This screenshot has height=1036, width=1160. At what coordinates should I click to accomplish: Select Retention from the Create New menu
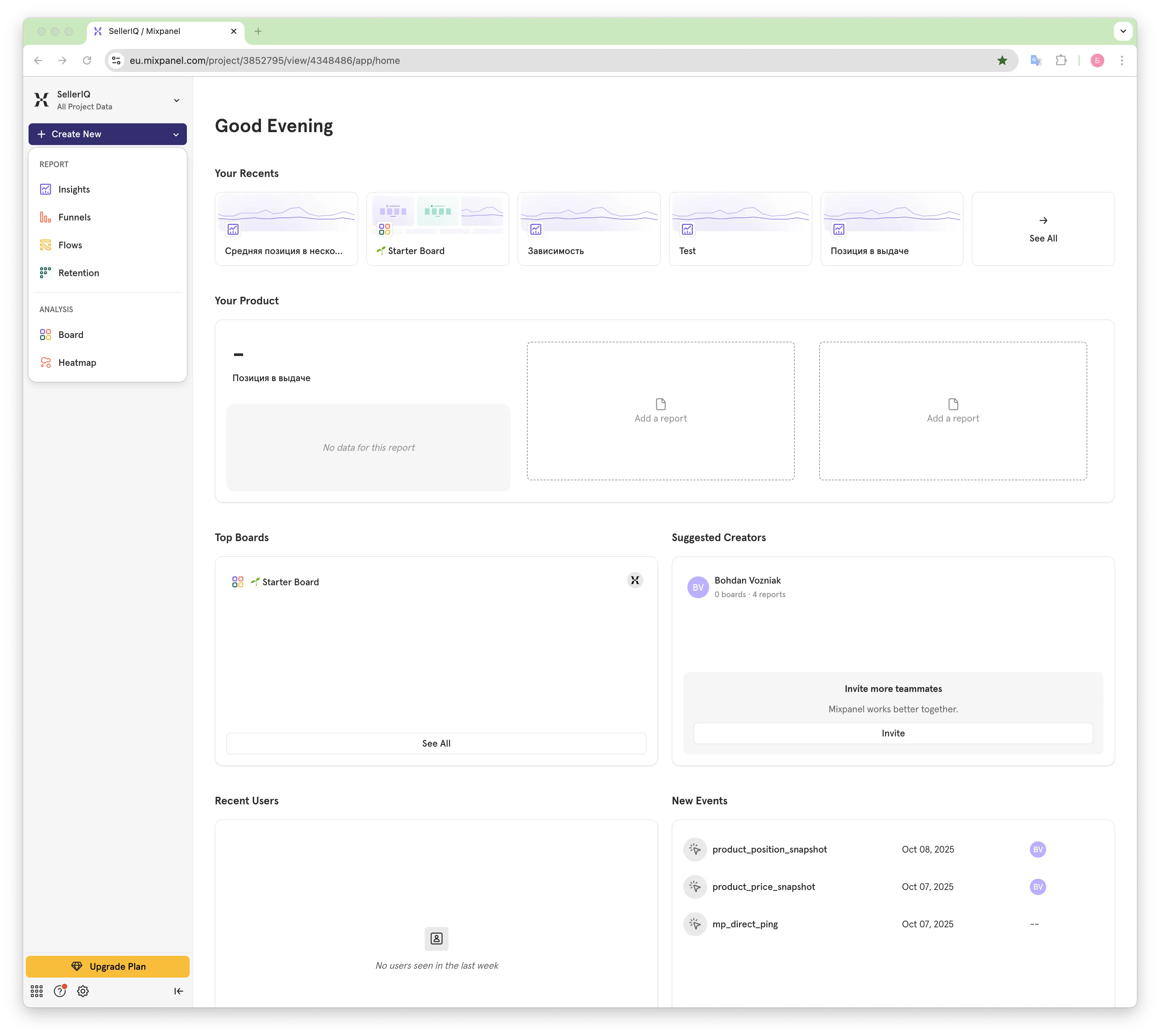click(108, 273)
